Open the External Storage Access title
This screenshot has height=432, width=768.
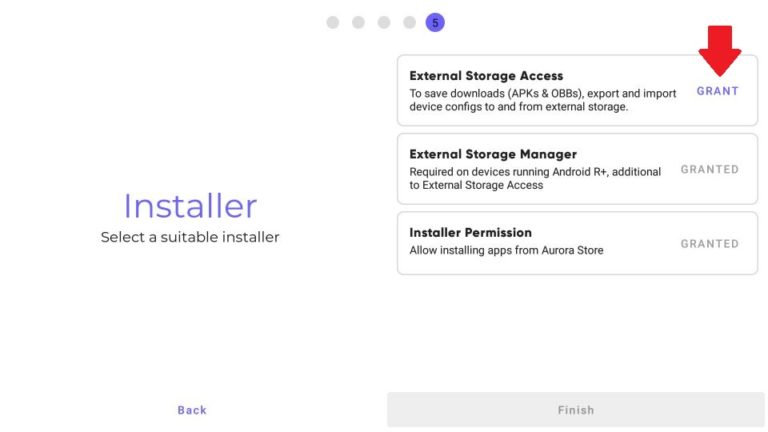[x=486, y=76]
